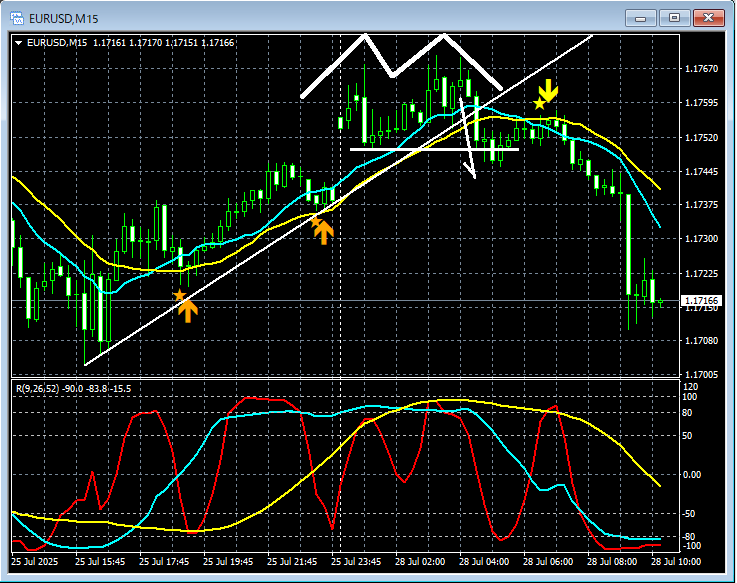Click the 28 Jul 02:00 time label

coord(420,562)
